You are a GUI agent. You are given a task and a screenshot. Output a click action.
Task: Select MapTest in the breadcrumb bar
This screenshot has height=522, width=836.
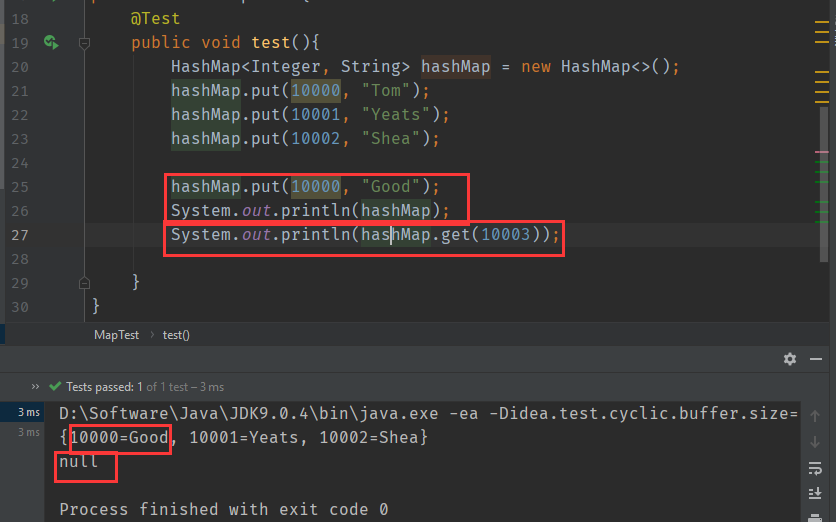coord(116,335)
